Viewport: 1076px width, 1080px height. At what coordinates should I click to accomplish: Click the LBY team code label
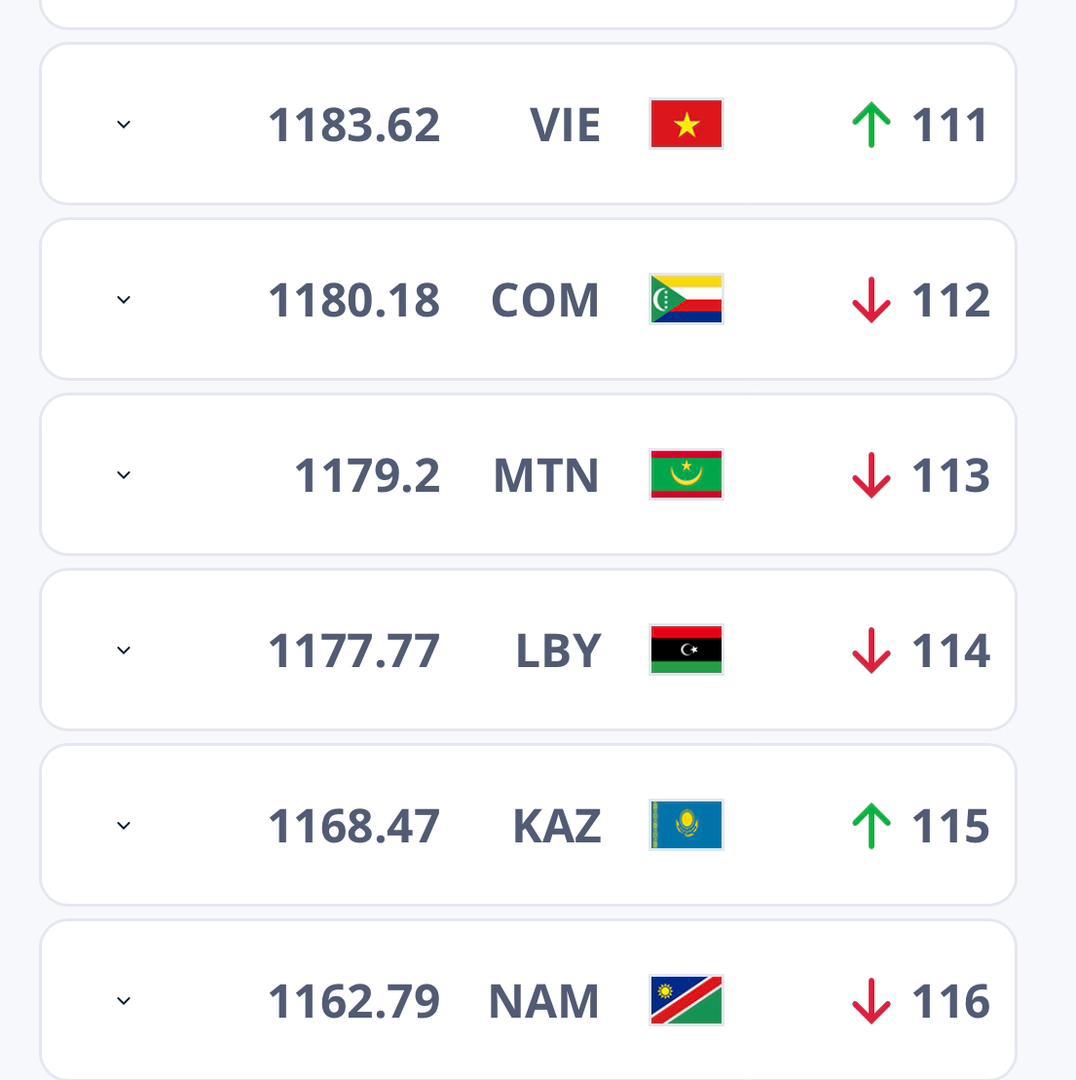click(x=558, y=651)
